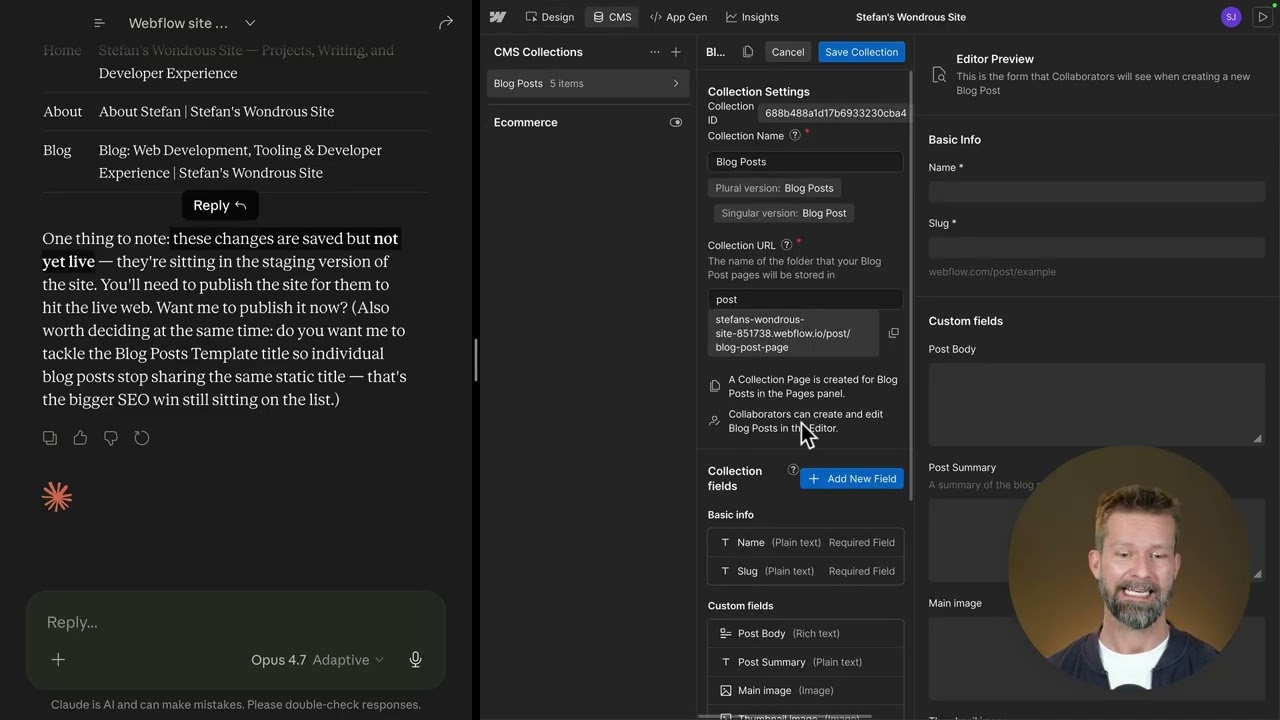Image resolution: width=1280 pixels, height=720 pixels.
Task: Open the Blog Posts collection row
Action: (x=588, y=83)
